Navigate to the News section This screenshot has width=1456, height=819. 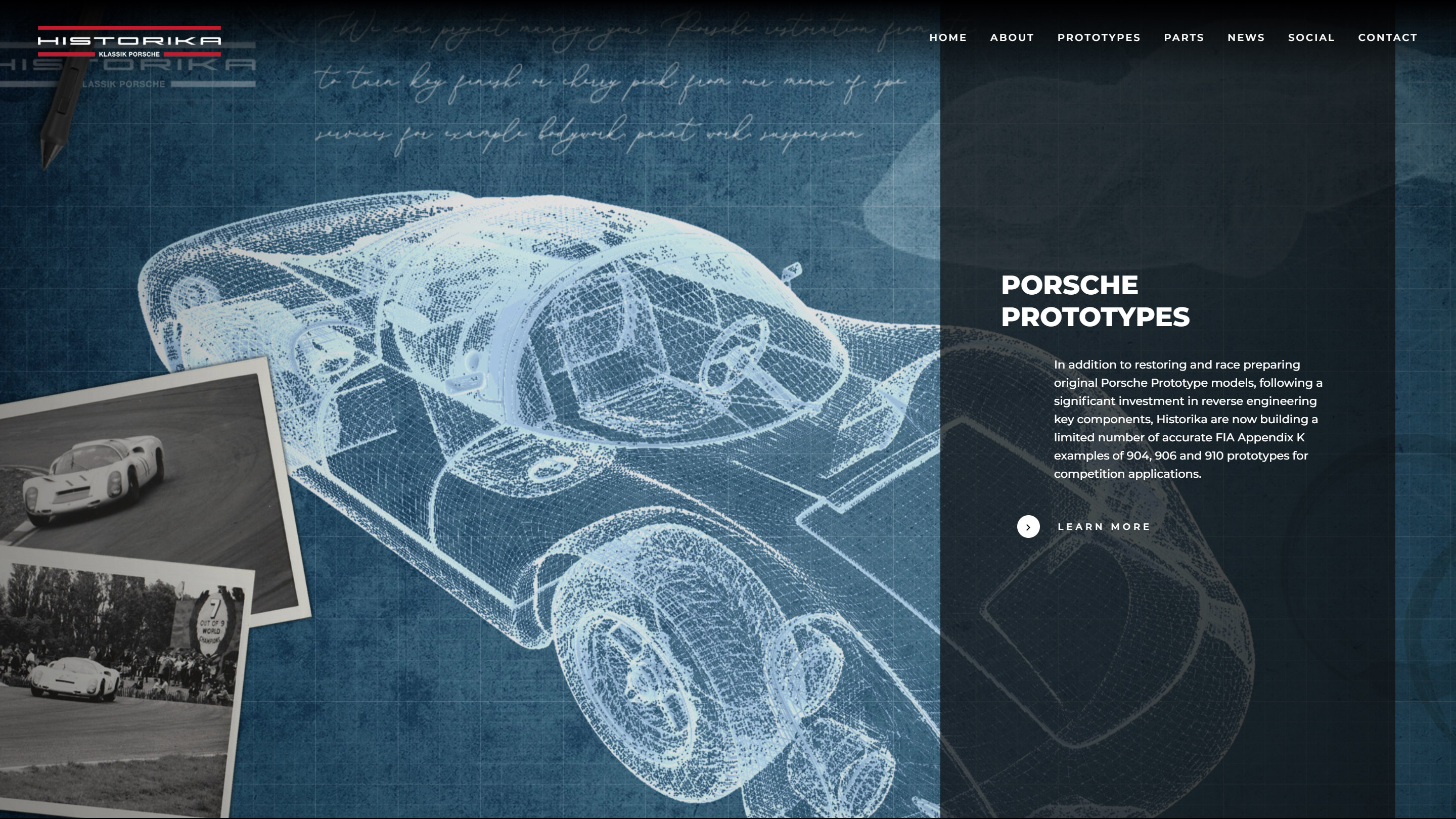[x=1246, y=37]
